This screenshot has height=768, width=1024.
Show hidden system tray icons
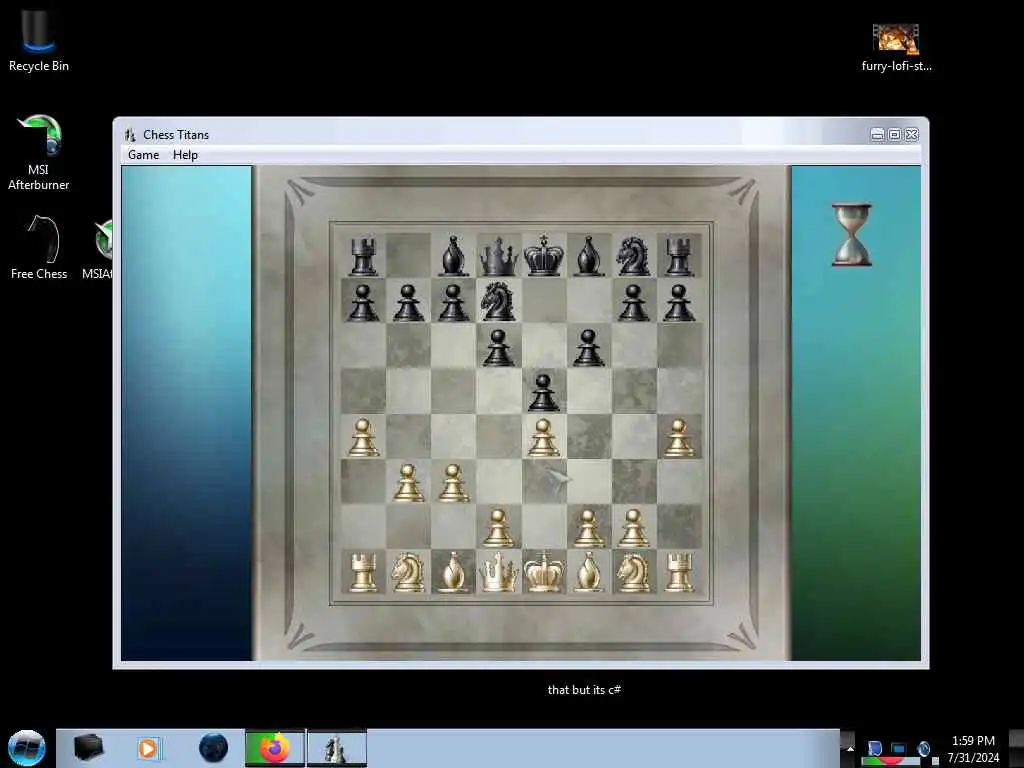pos(849,748)
